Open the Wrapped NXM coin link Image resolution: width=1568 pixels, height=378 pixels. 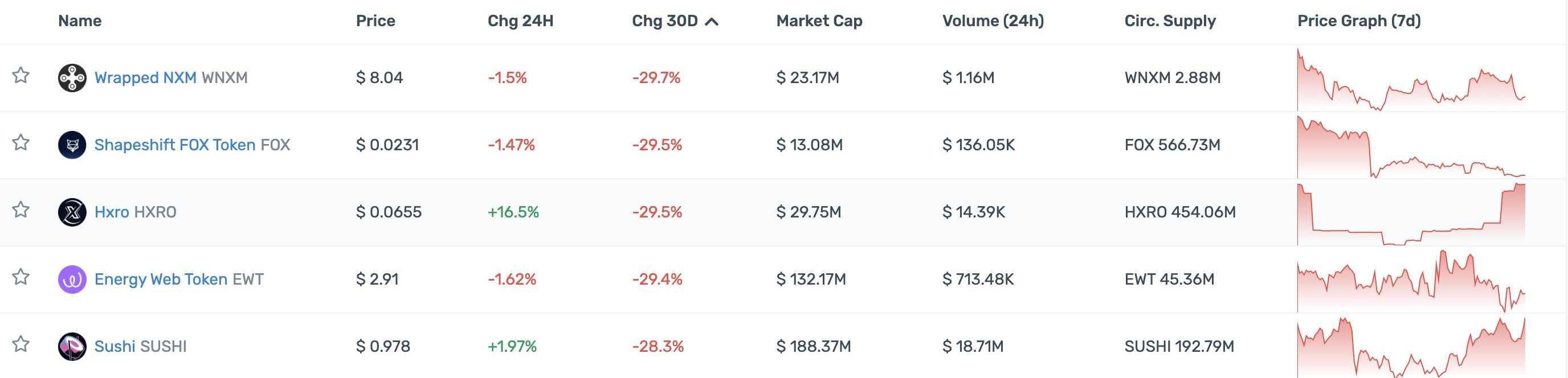(x=145, y=78)
